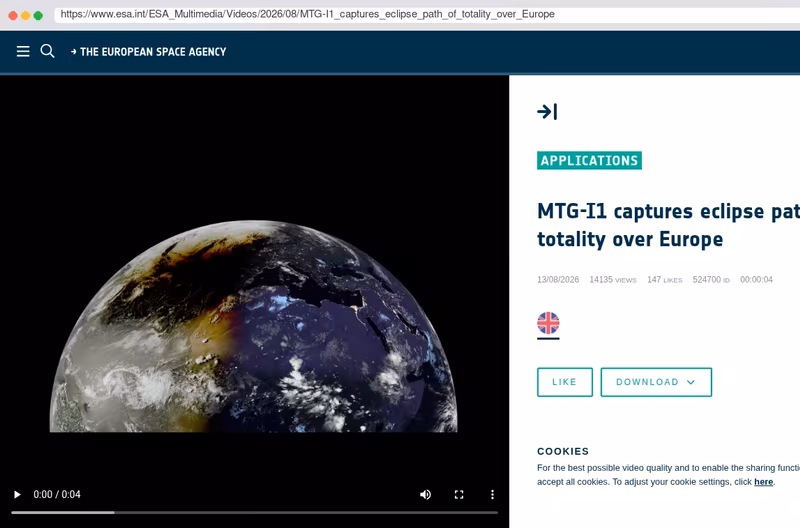Open video more-options menu
This screenshot has height=528, width=800.
coord(492,494)
